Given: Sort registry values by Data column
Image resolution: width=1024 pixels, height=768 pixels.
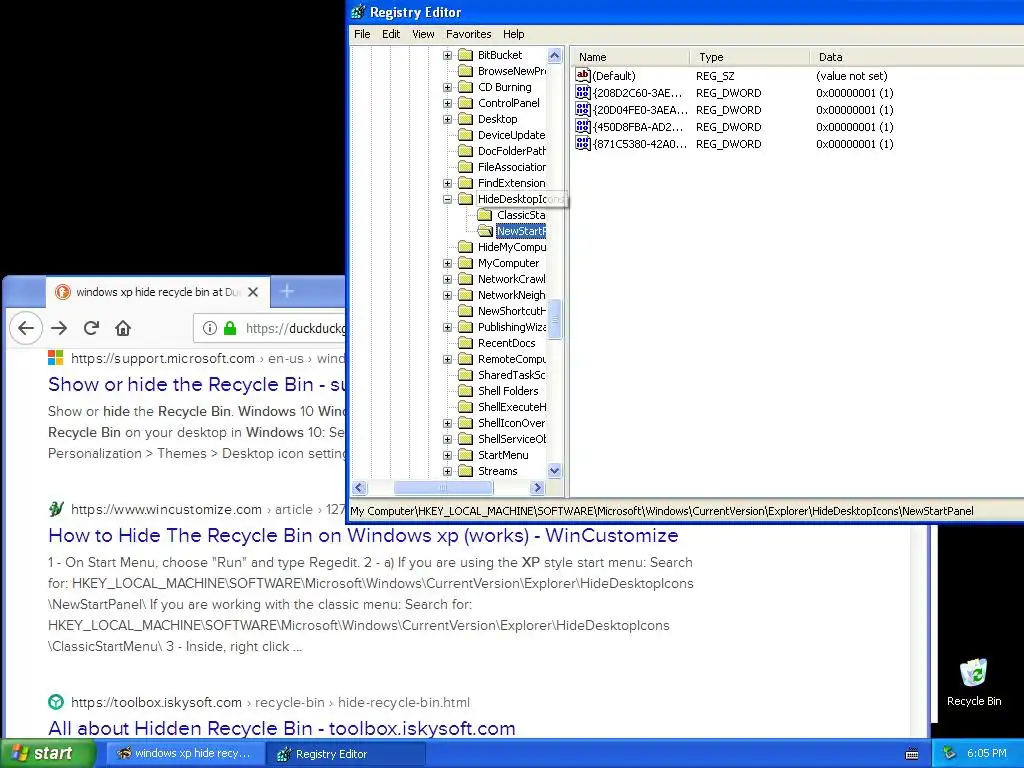Looking at the screenshot, I should click(917, 57).
